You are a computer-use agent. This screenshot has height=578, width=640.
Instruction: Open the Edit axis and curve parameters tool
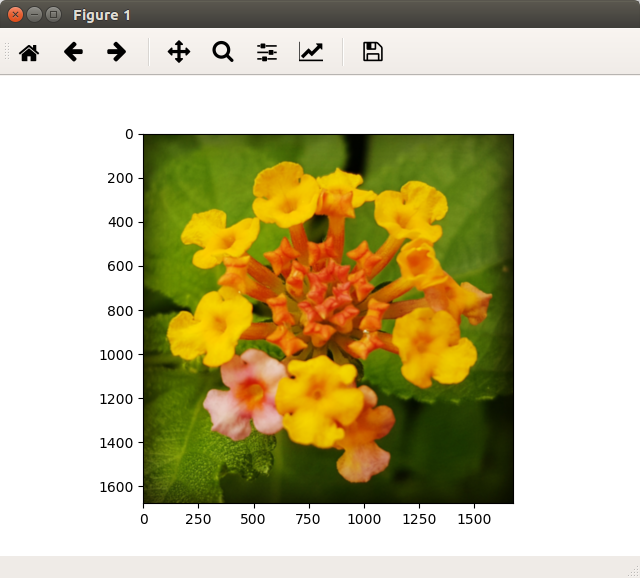point(311,52)
